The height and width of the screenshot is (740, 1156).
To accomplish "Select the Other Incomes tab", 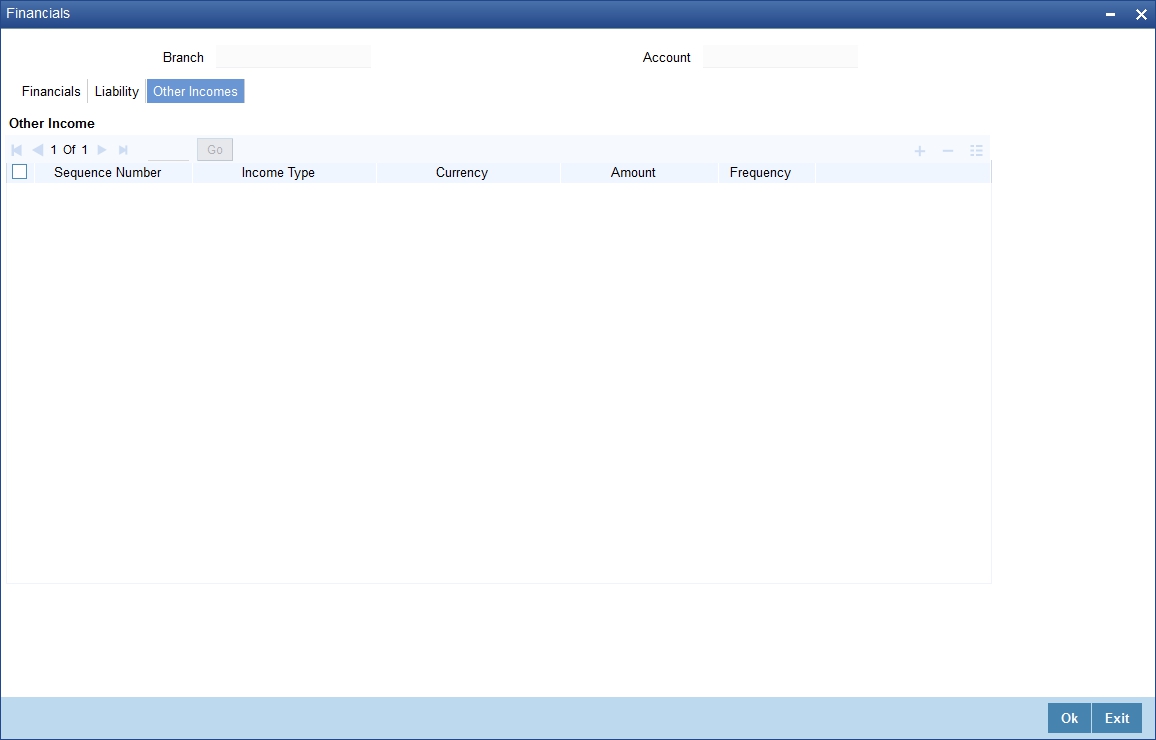I will (x=195, y=91).
